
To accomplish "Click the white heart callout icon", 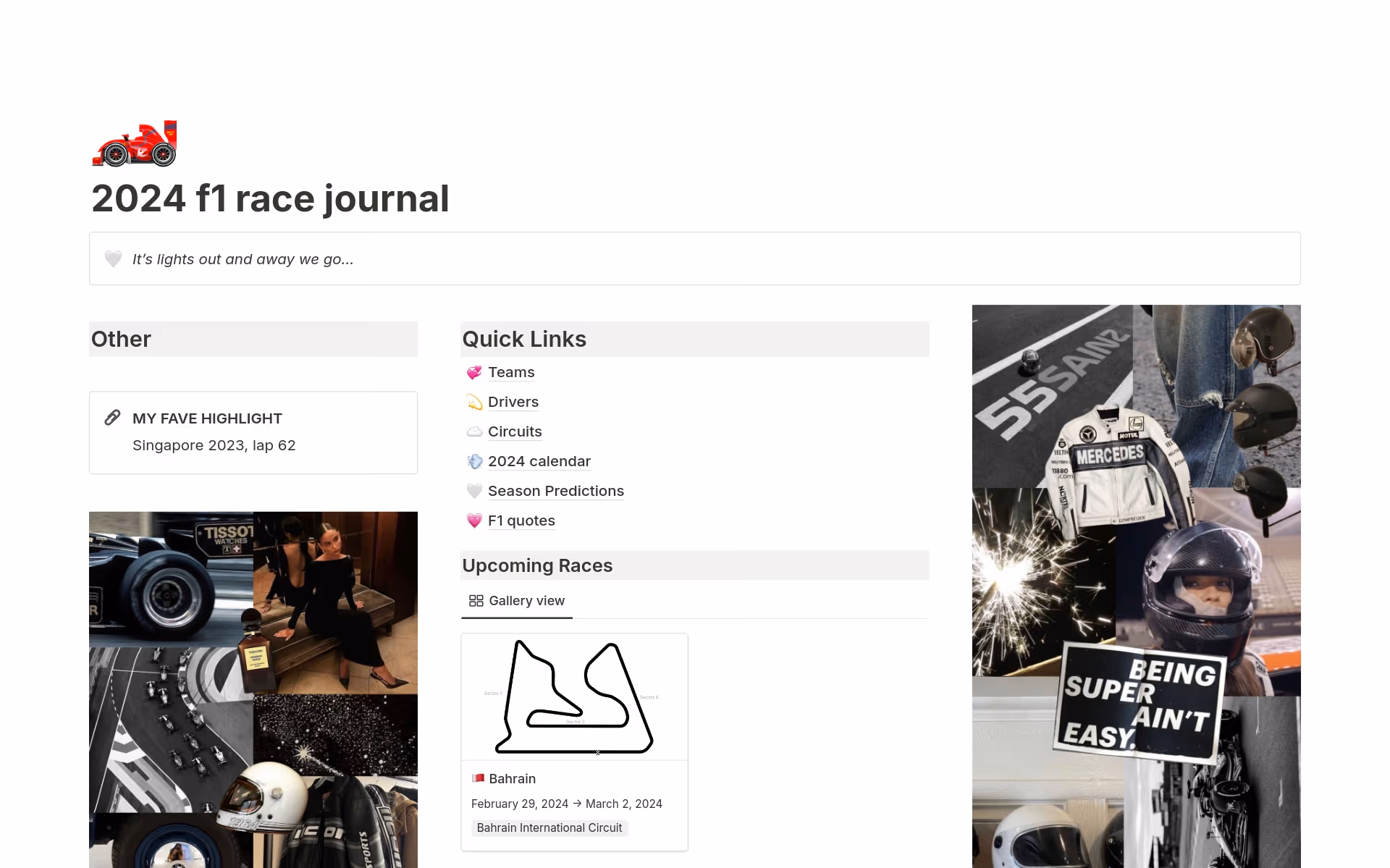I will tap(113, 259).
